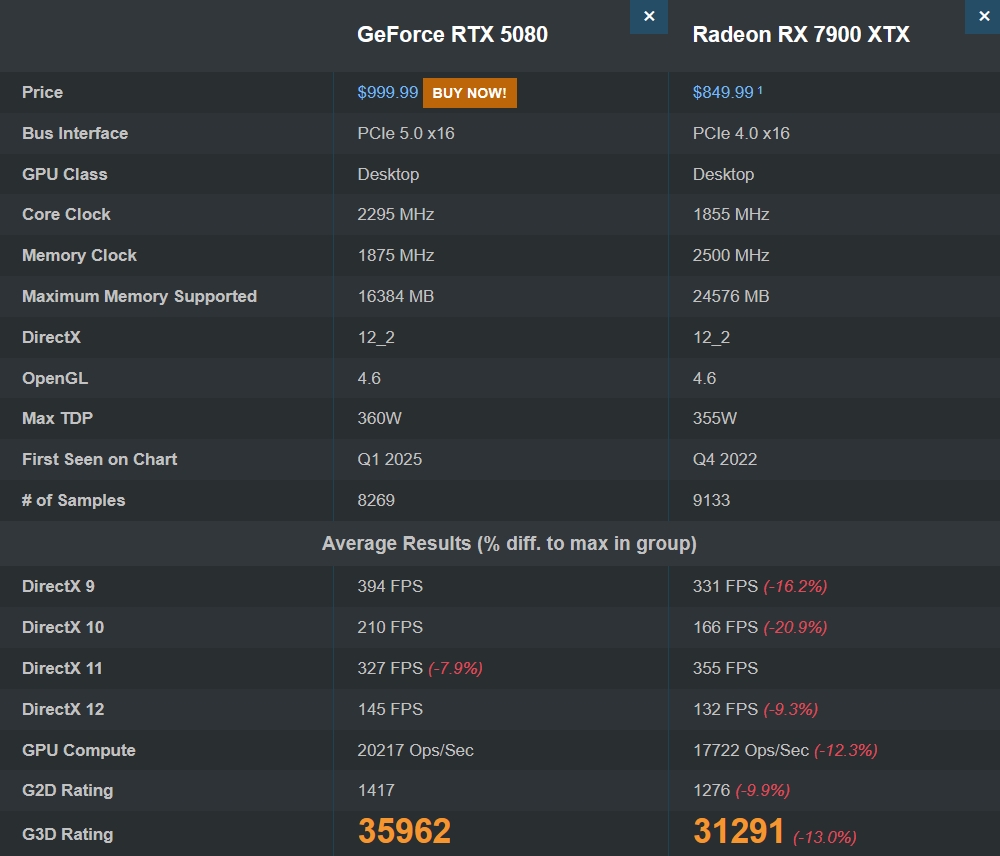The width and height of the screenshot is (1000, 856).
Task: Click the Q4 2022 first seen value
Action: pos(725,459)
